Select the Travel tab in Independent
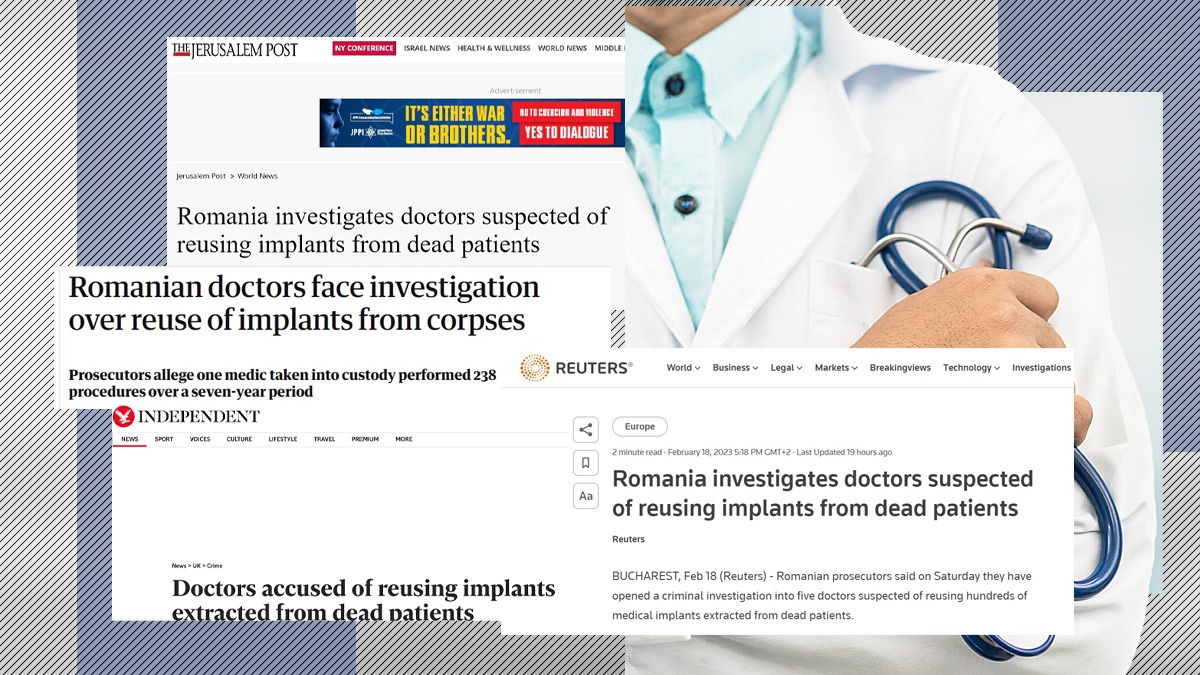The height and width of the screenshot is (675, 1200). click(x=324, y=439)
